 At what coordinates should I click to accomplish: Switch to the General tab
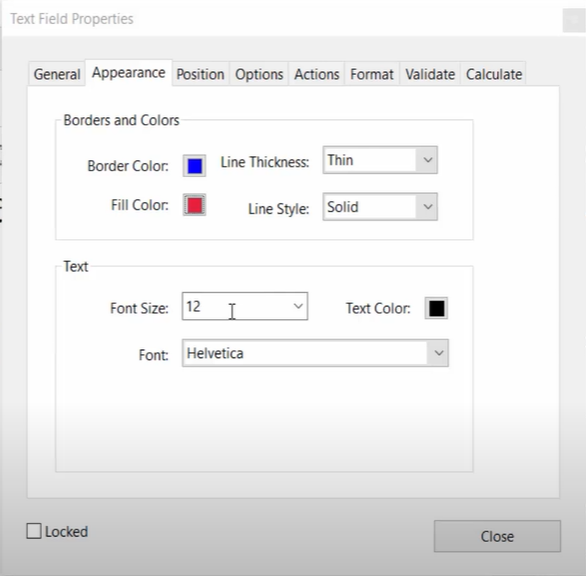pos(57,74)
